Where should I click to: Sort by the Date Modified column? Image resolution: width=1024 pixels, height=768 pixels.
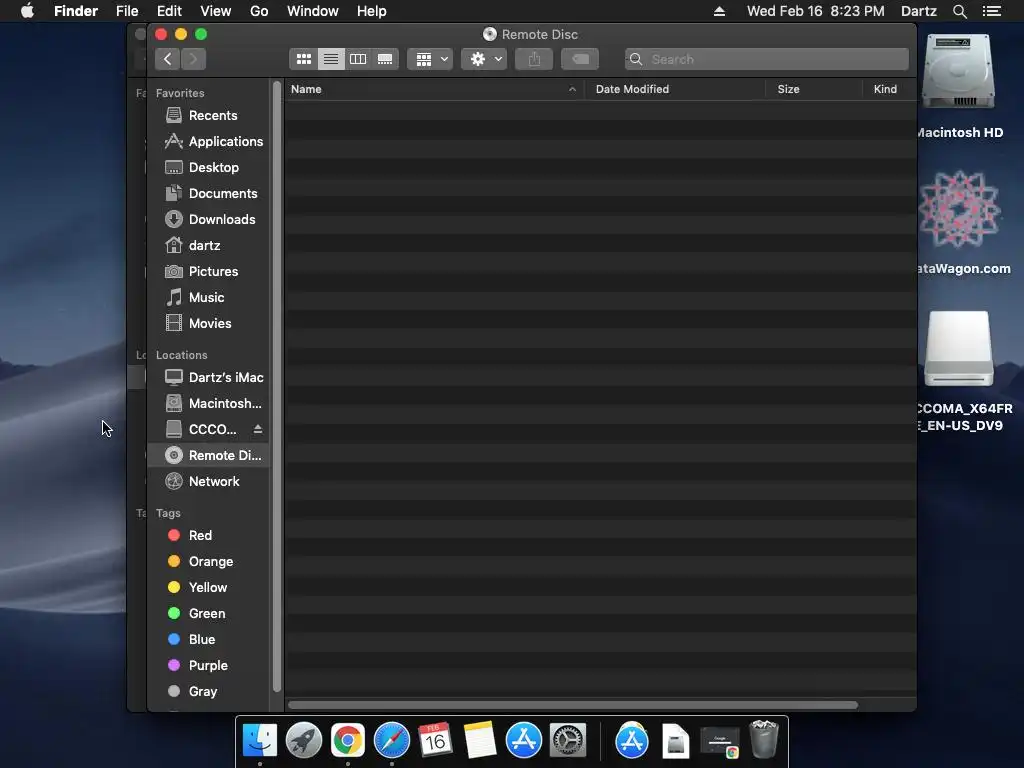(x=675, y=89)
